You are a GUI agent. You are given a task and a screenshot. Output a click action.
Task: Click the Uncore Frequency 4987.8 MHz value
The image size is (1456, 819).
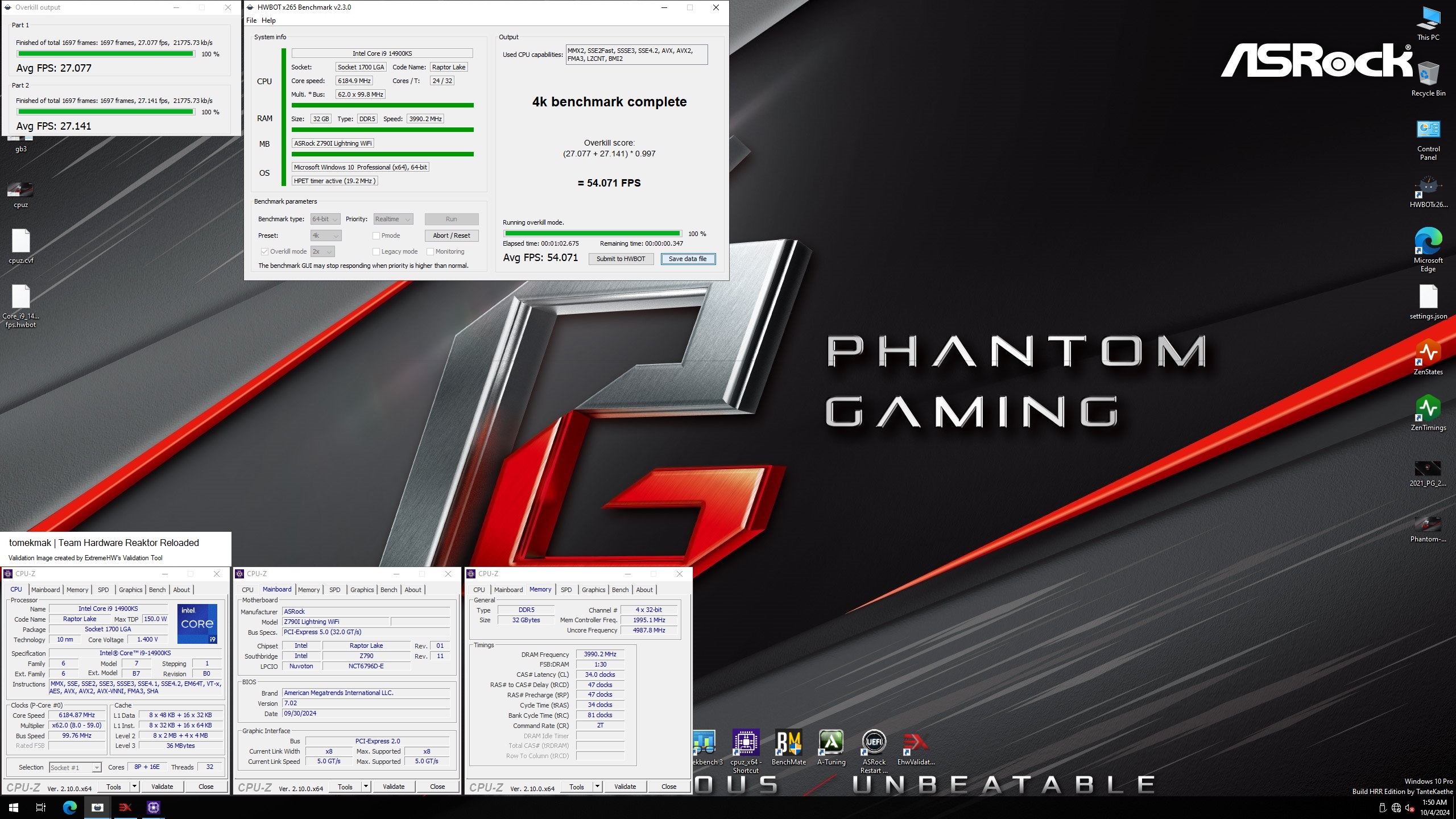coord(649,630)
